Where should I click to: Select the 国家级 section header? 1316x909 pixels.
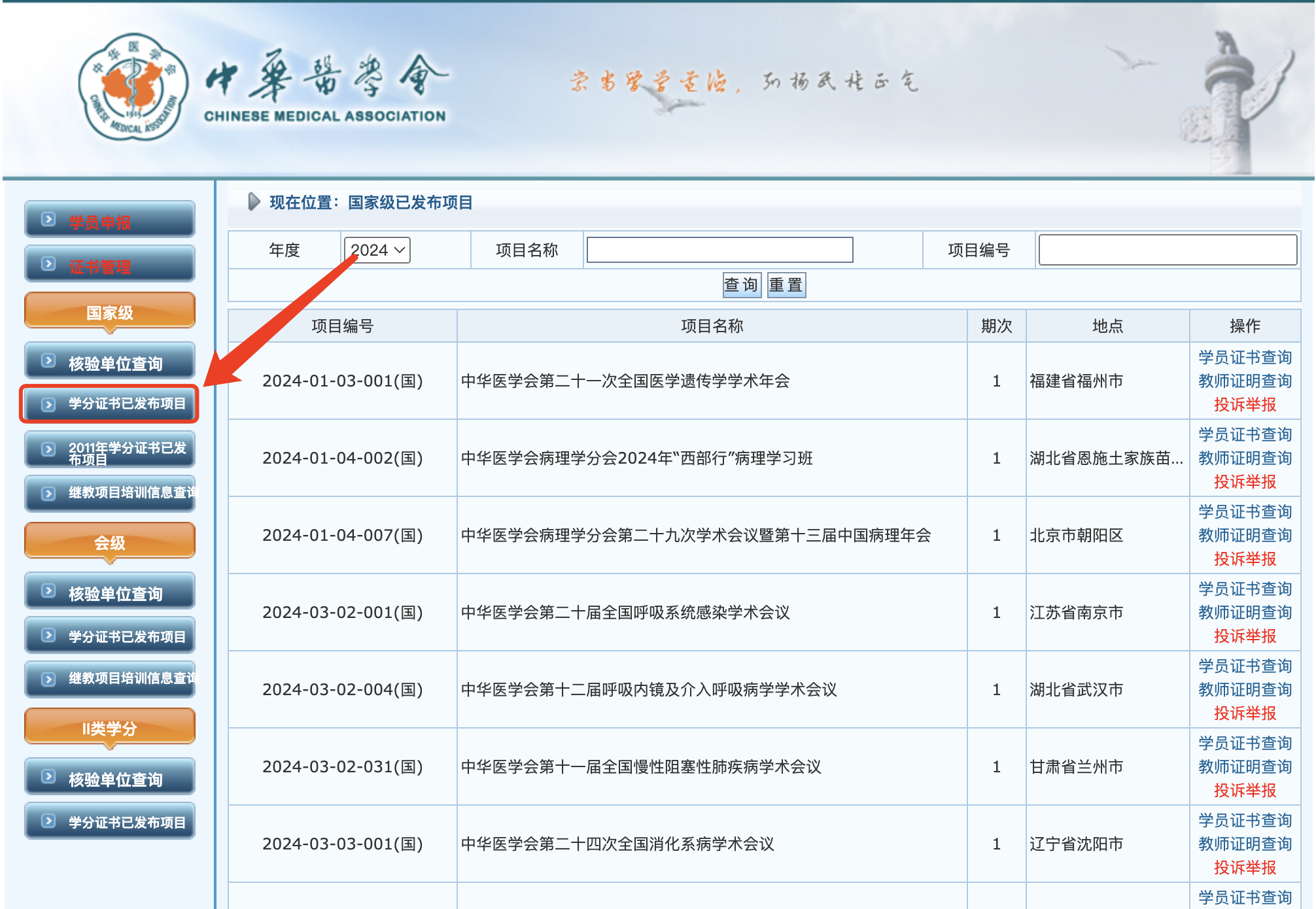[x=110, y=311]
